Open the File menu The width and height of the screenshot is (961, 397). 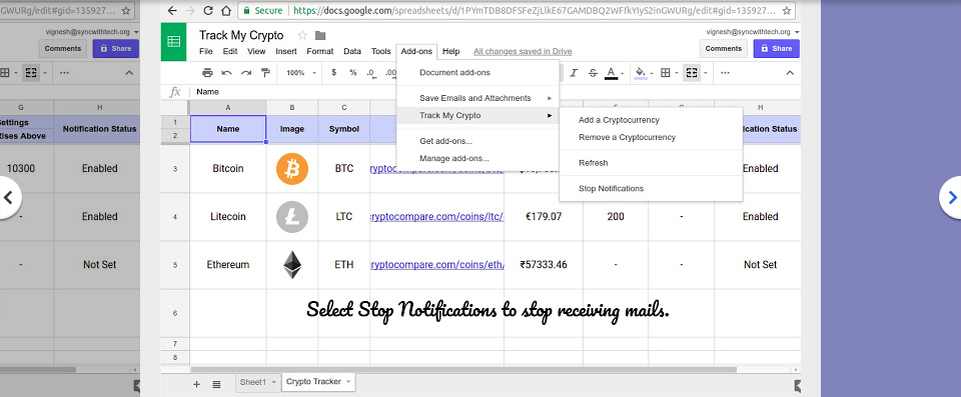pyautogui.click(x=206, y=51)
